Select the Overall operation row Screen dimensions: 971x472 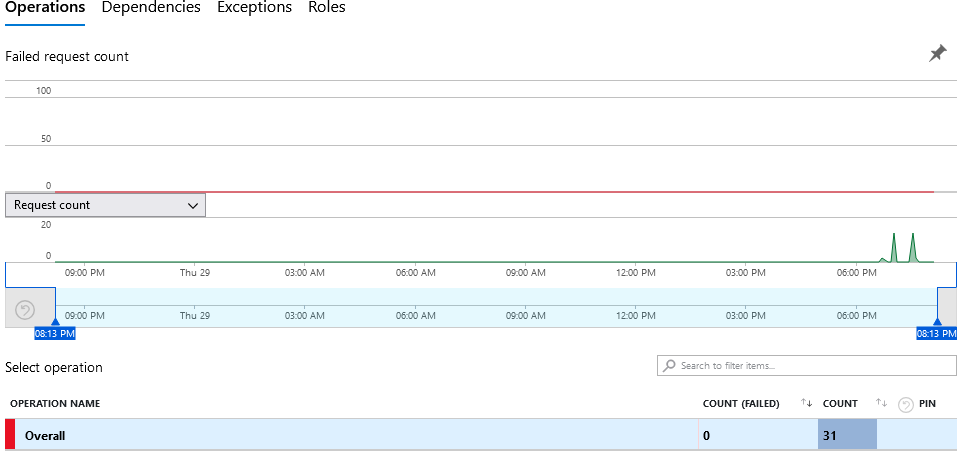(x=350, y=435)
